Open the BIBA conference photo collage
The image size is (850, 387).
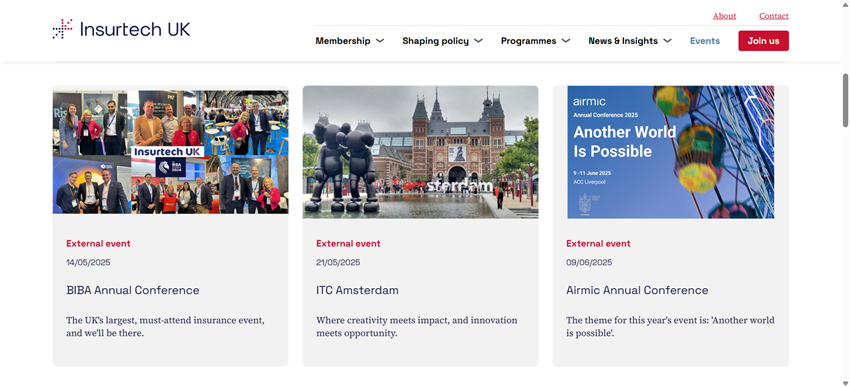point(171,152)
